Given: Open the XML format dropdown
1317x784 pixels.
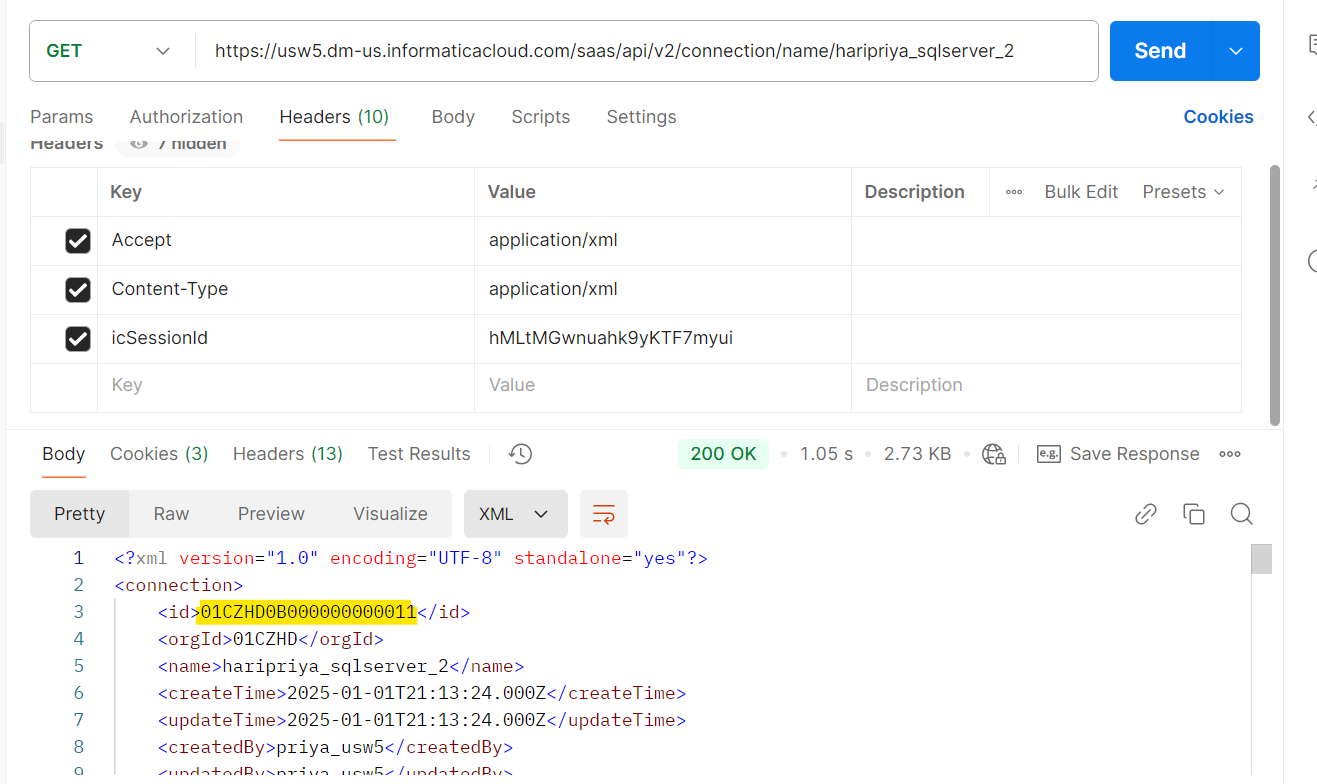Looking at the screenshot, I should tap(515, 514).
